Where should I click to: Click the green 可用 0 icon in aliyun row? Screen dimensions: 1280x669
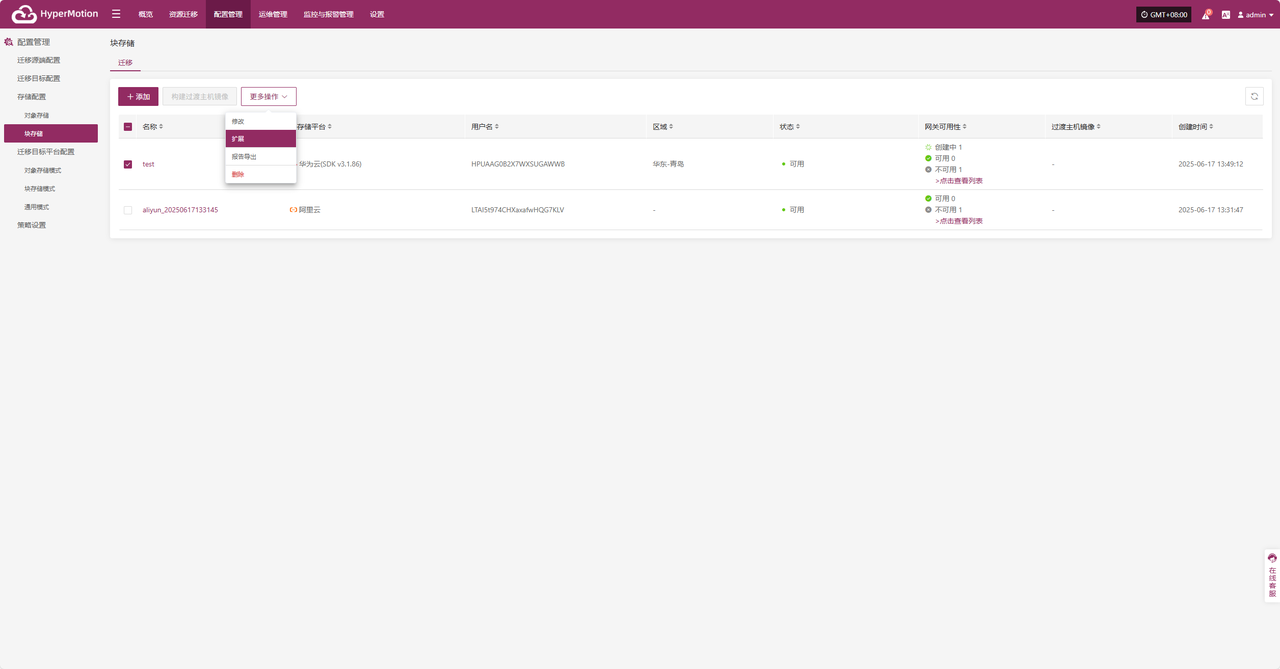coord(928,199)
